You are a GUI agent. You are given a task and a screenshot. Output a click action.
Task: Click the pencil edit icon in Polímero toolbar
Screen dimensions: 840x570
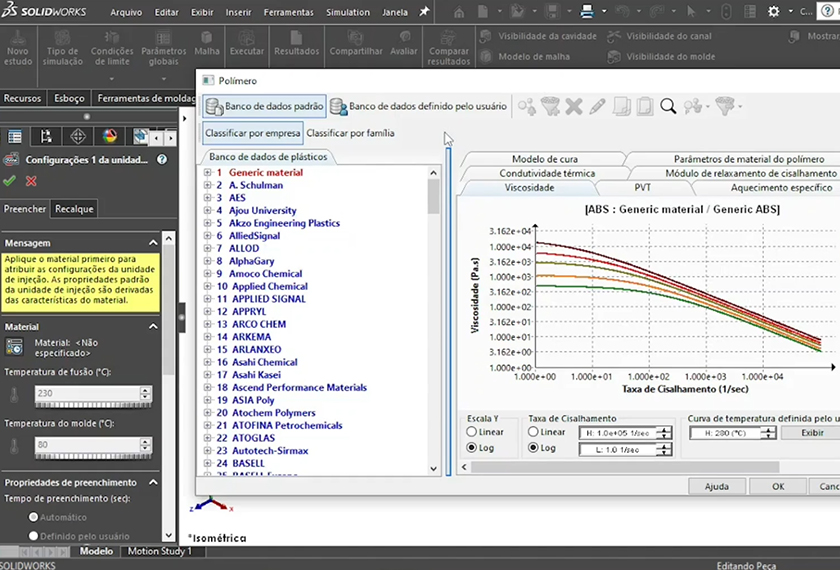(597, 106)
